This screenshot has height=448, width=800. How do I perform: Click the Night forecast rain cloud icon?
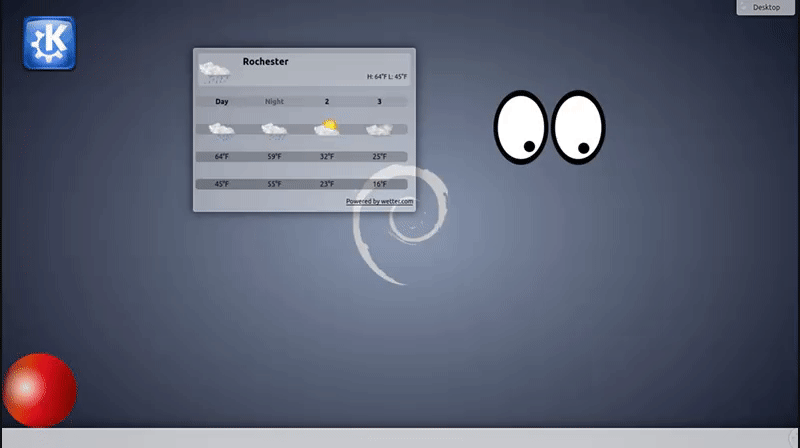coord(274,129)
